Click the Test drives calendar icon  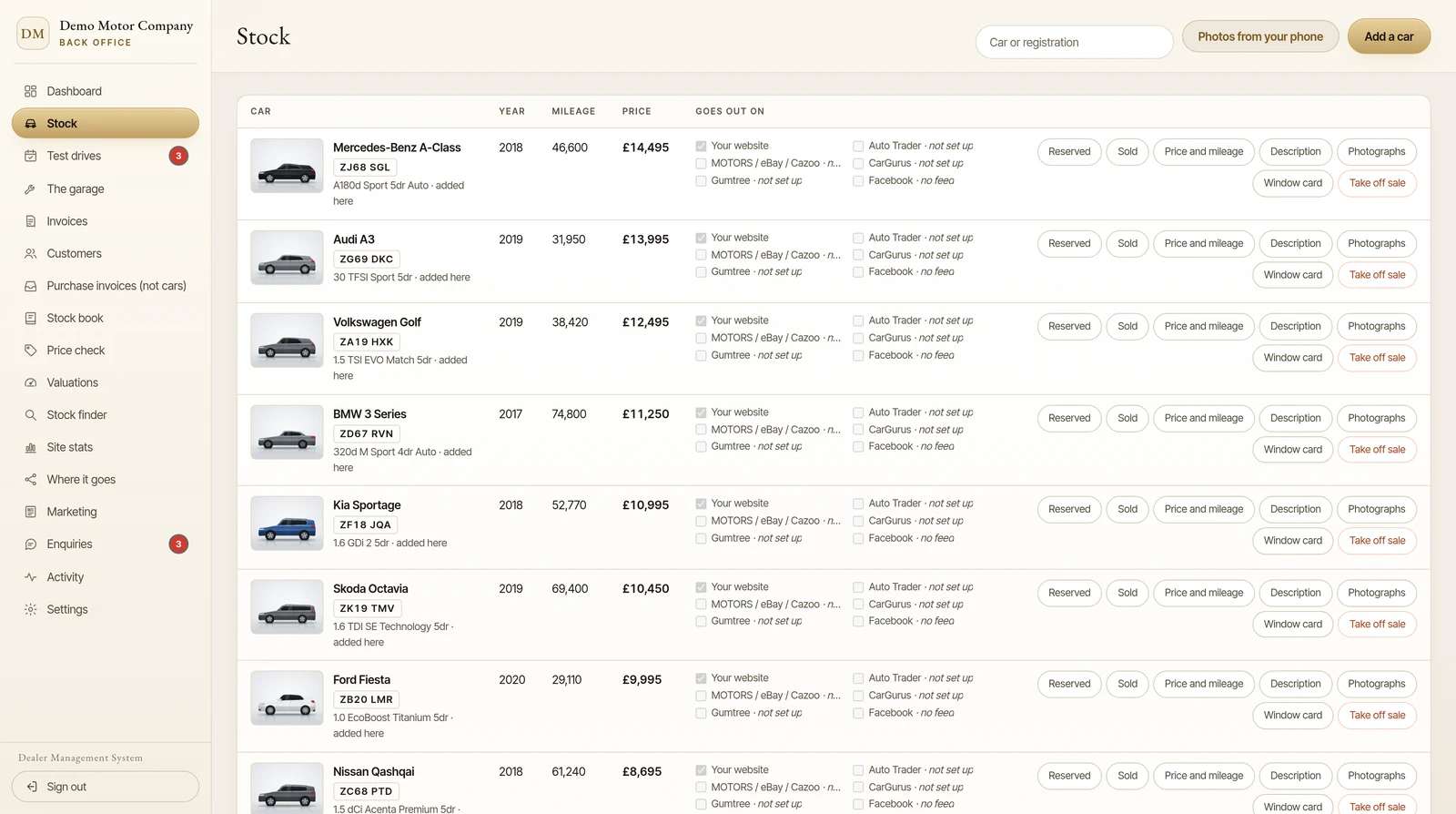[30, 156]
